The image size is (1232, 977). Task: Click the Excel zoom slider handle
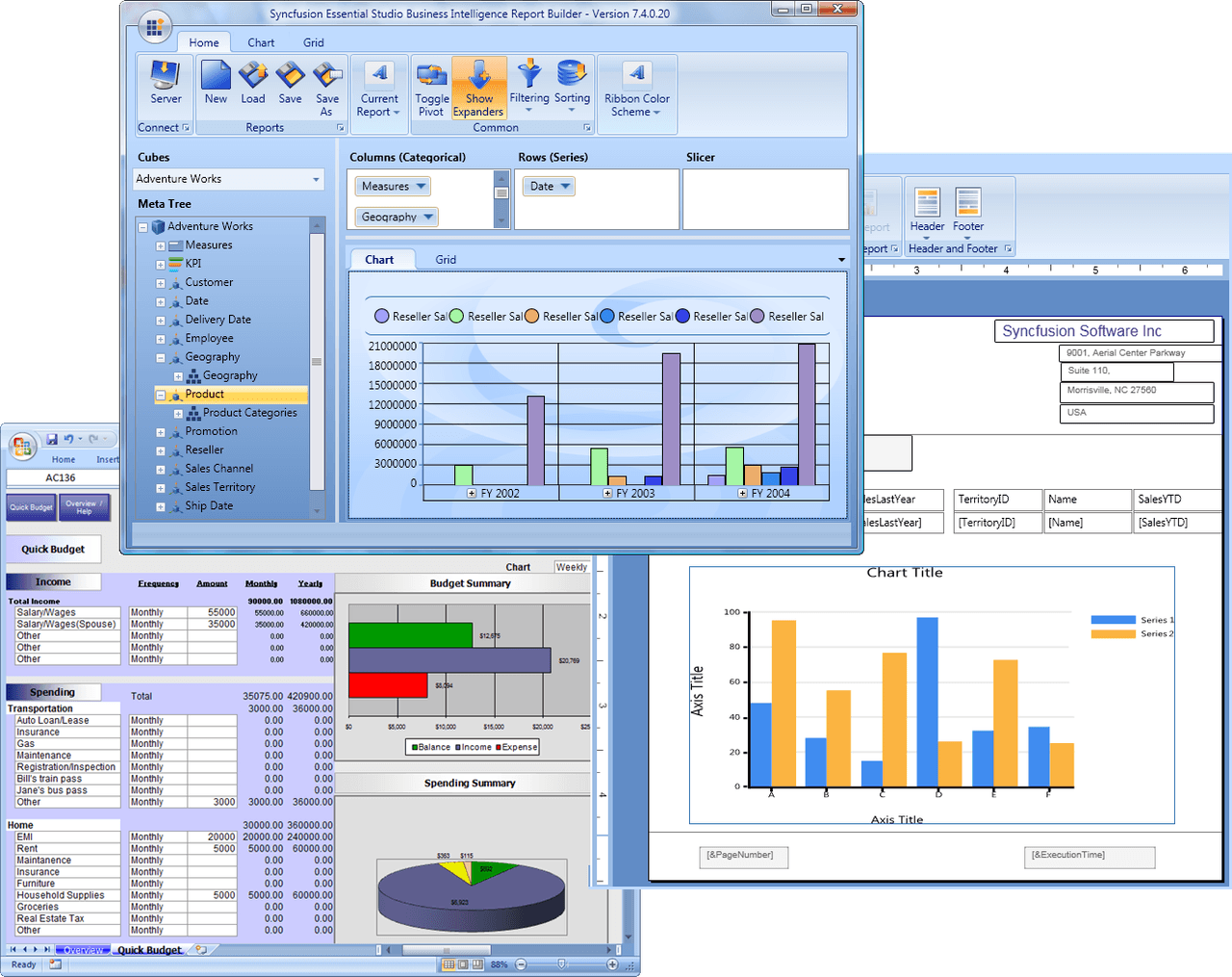click(562, 964)
